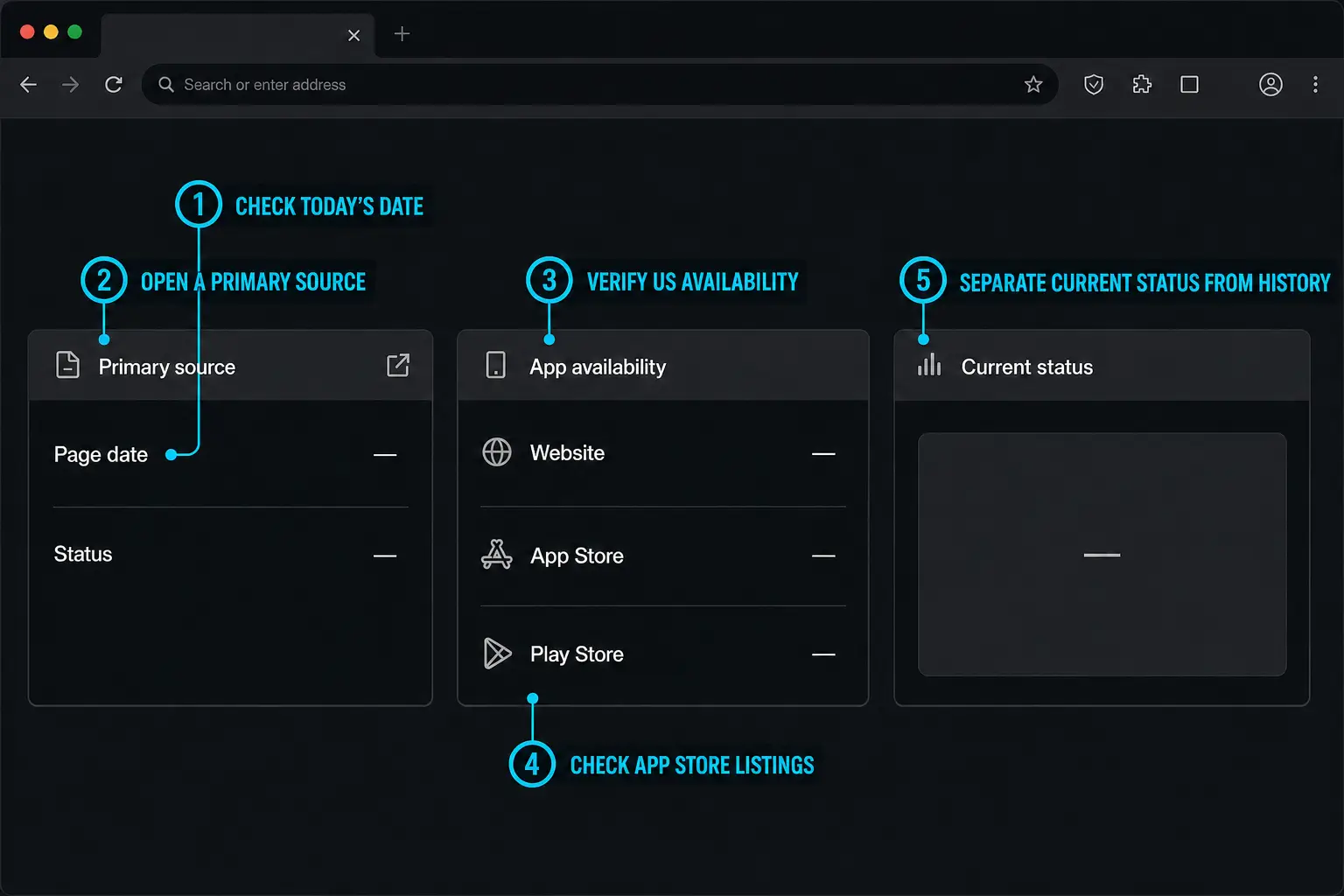Open the browser three-dot menu

click(x=1315, y=85)
